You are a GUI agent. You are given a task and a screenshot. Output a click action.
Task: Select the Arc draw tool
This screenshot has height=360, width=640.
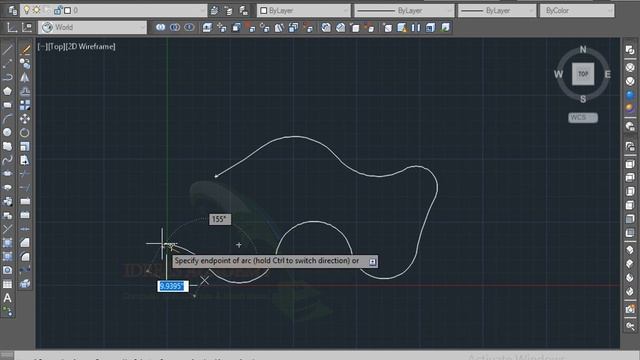[7, 119]
